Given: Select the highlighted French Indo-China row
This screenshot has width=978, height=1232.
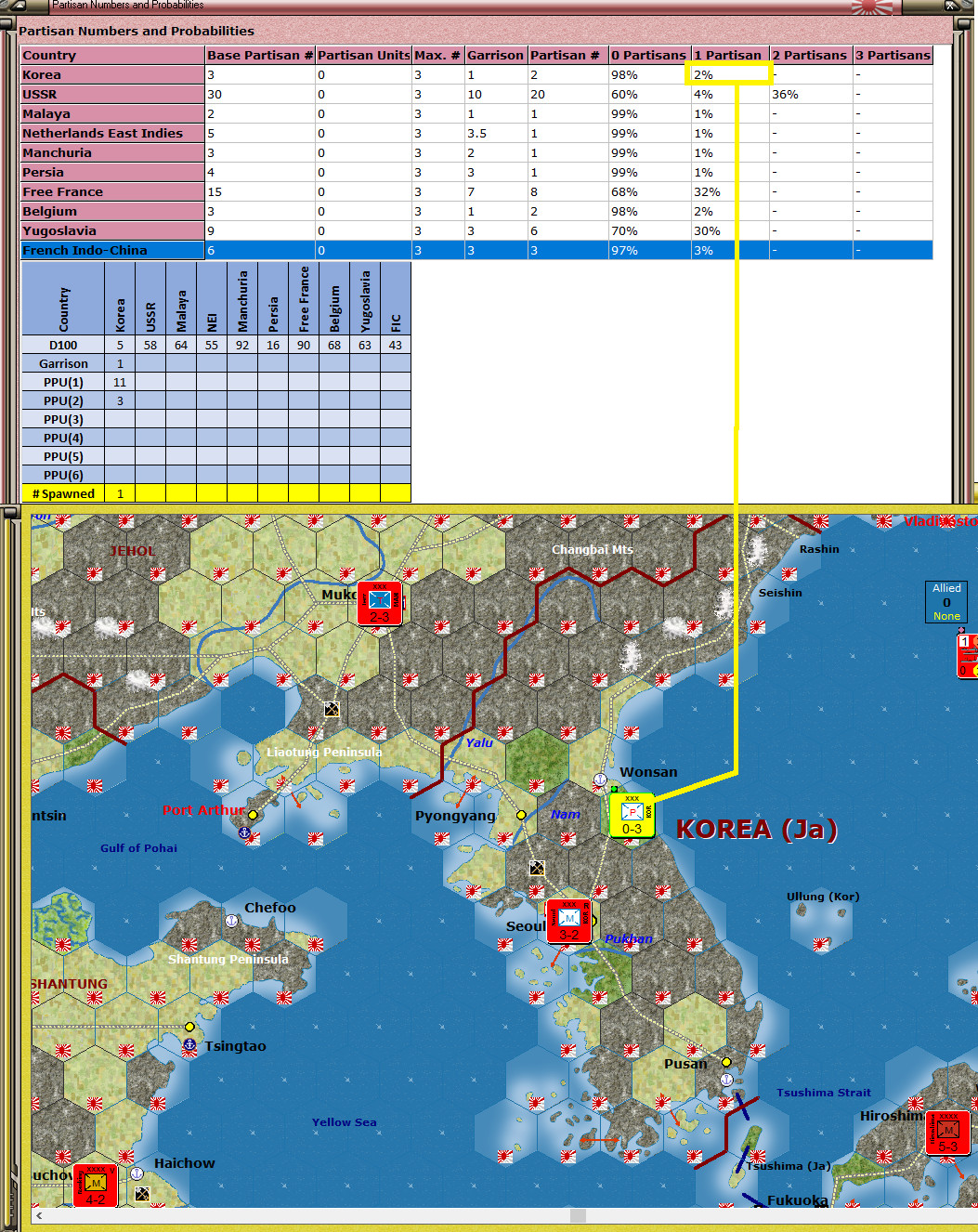Looking at the screenshot, I should [476, 250].
